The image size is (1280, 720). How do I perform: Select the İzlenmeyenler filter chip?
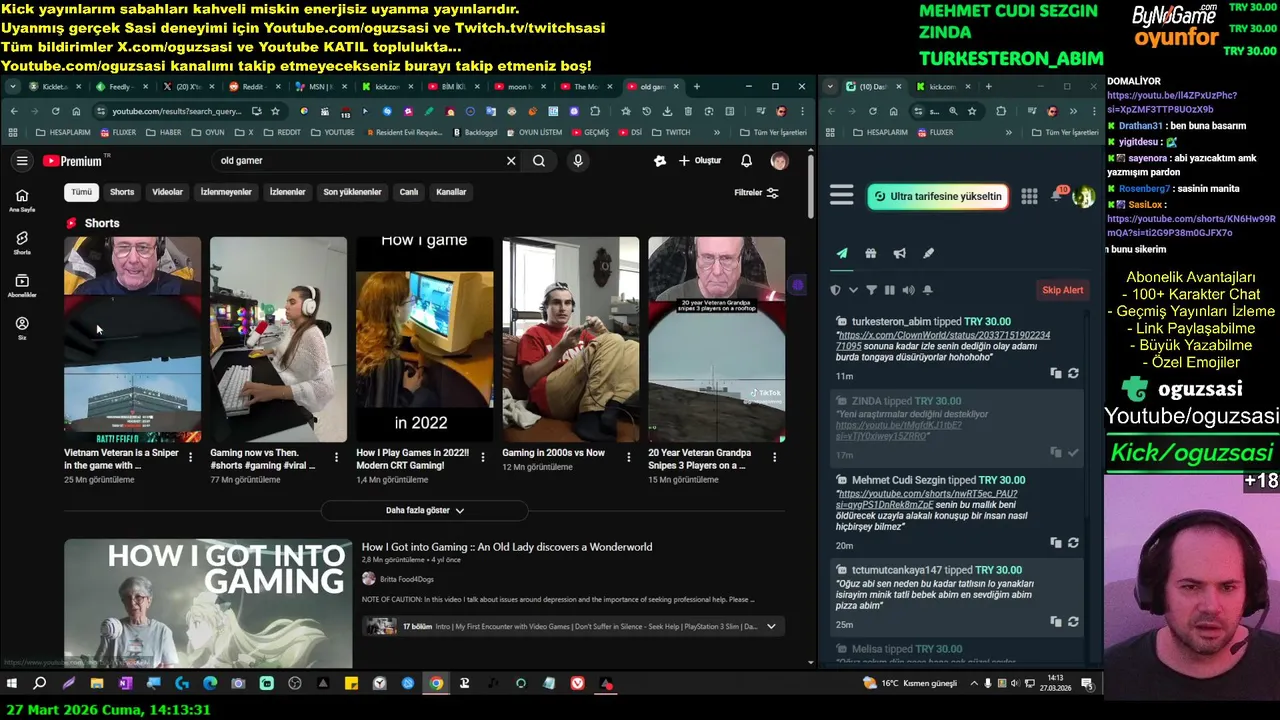[x=226, y=192]
